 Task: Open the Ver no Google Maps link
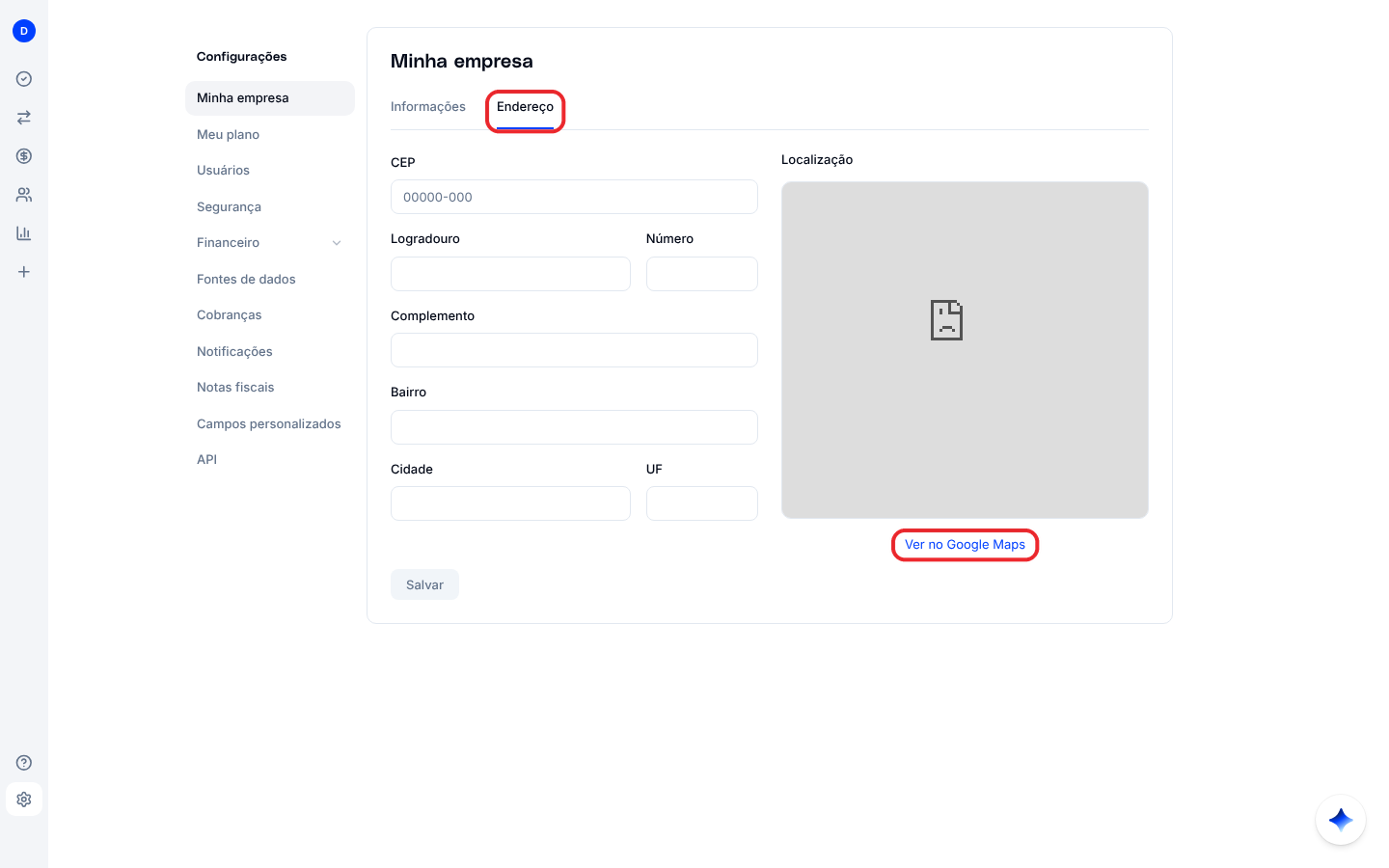[965, 545]
